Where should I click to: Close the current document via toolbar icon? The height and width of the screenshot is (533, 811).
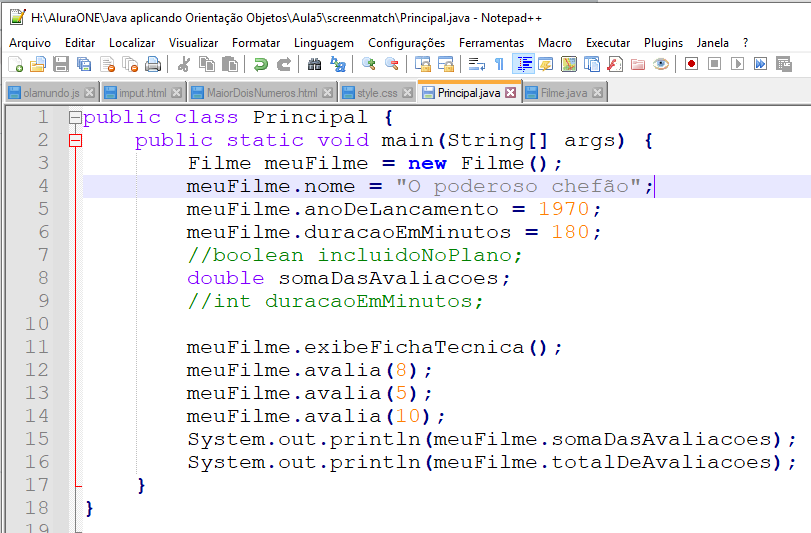(x=107, y=64)
